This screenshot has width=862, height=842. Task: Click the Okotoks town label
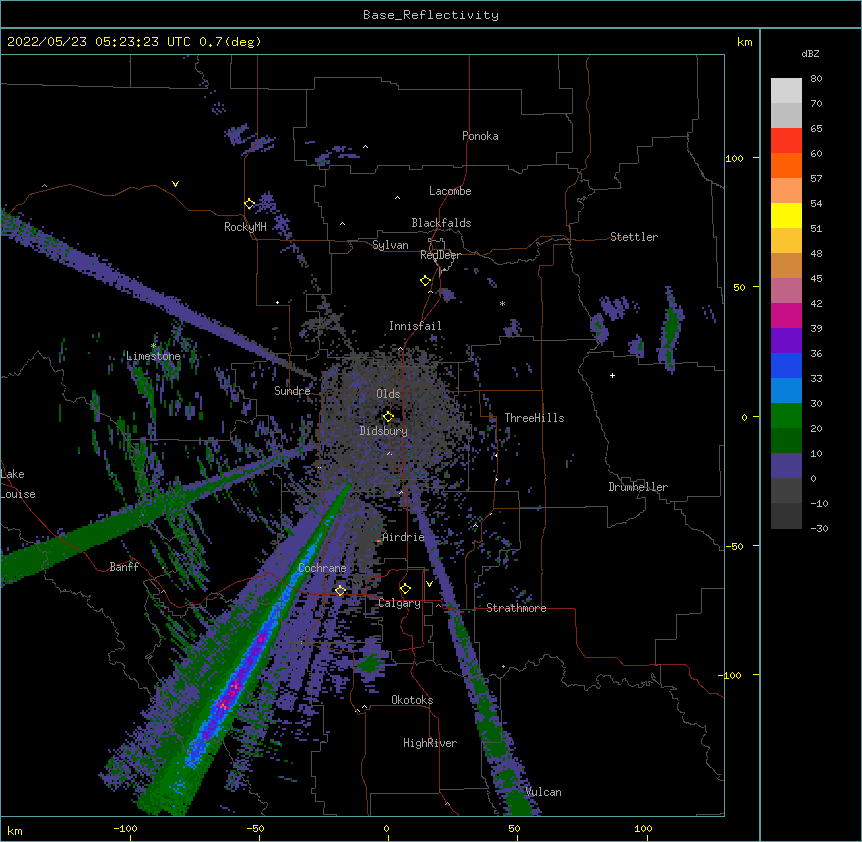point(412,700)
